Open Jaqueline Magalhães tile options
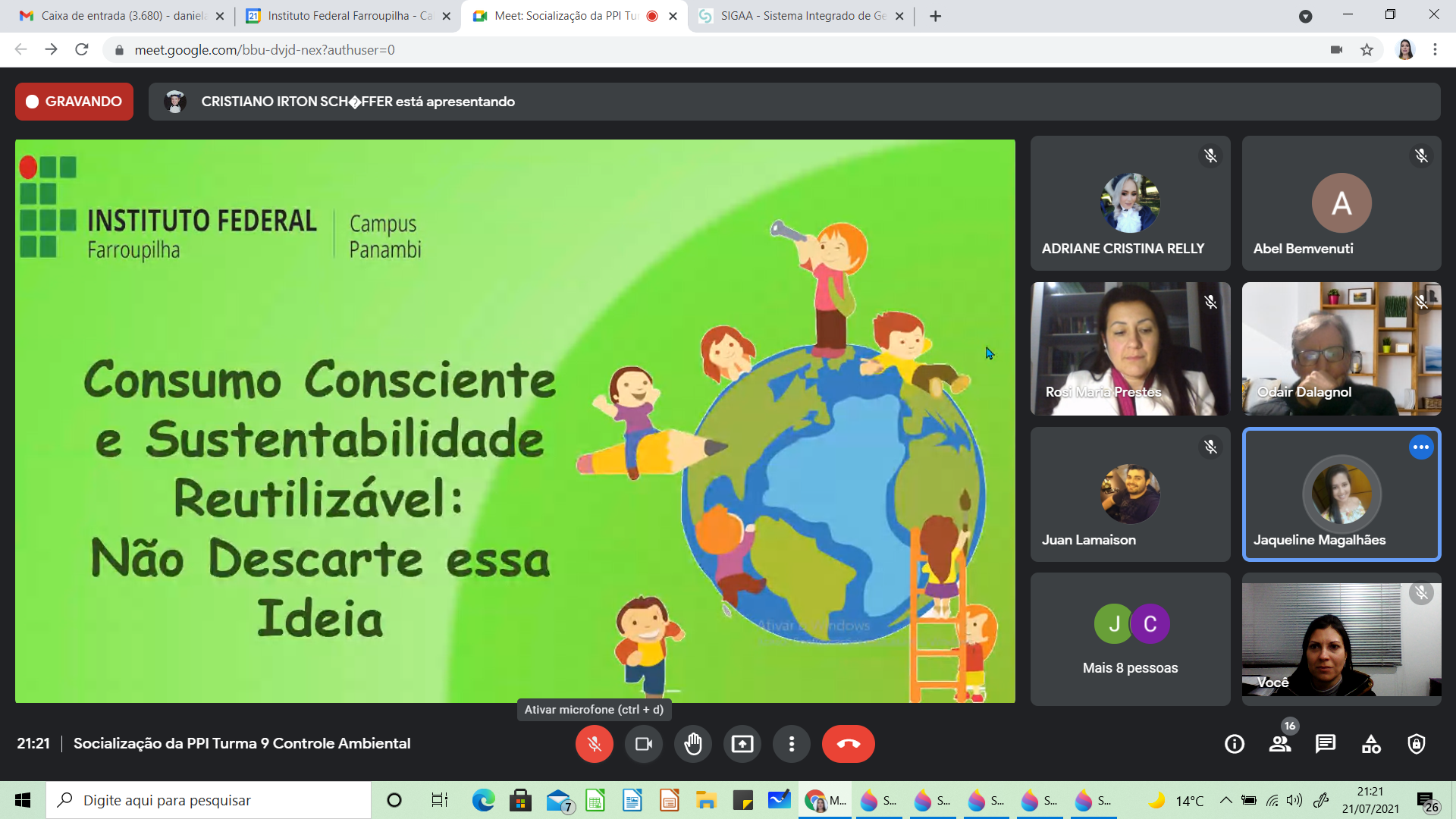1456x819 pixels. 1420,447
